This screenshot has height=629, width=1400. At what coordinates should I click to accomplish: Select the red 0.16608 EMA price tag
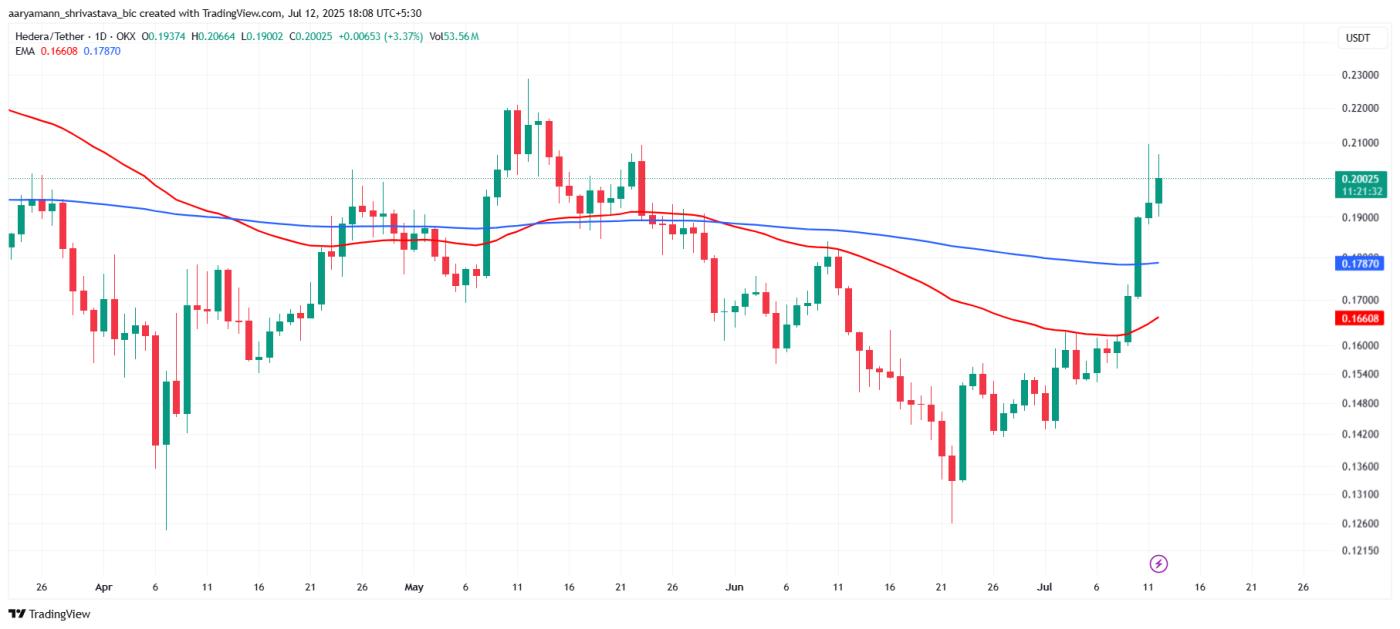(1359, 318)
